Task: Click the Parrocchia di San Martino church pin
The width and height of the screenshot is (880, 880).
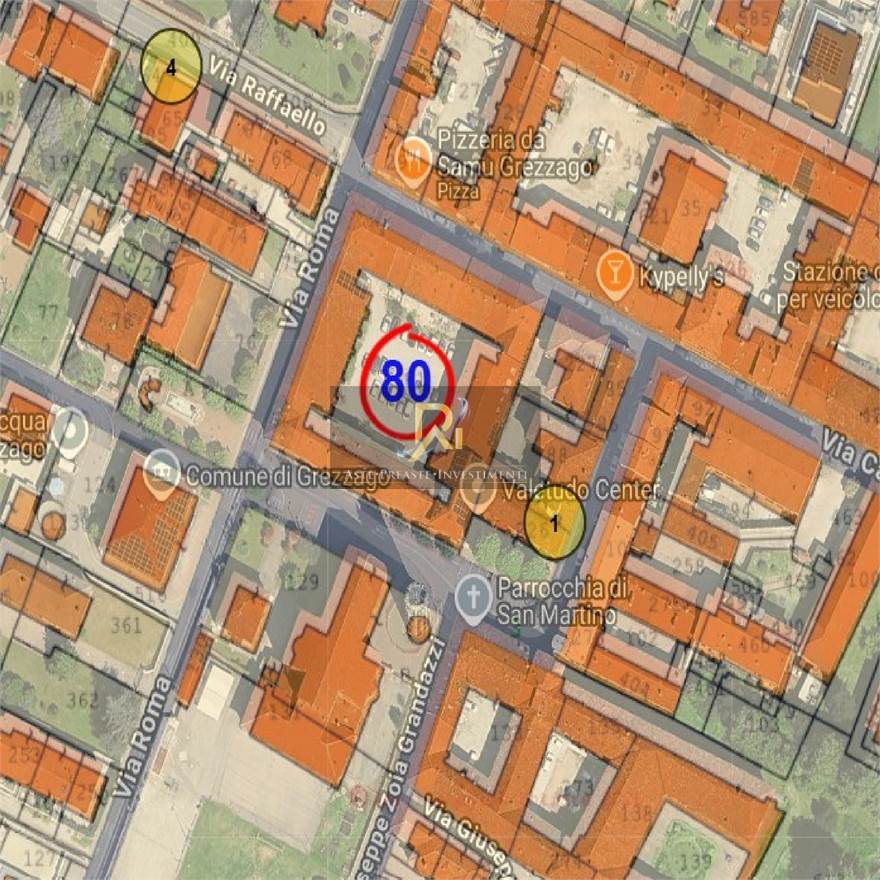Action: click(473, 598)
